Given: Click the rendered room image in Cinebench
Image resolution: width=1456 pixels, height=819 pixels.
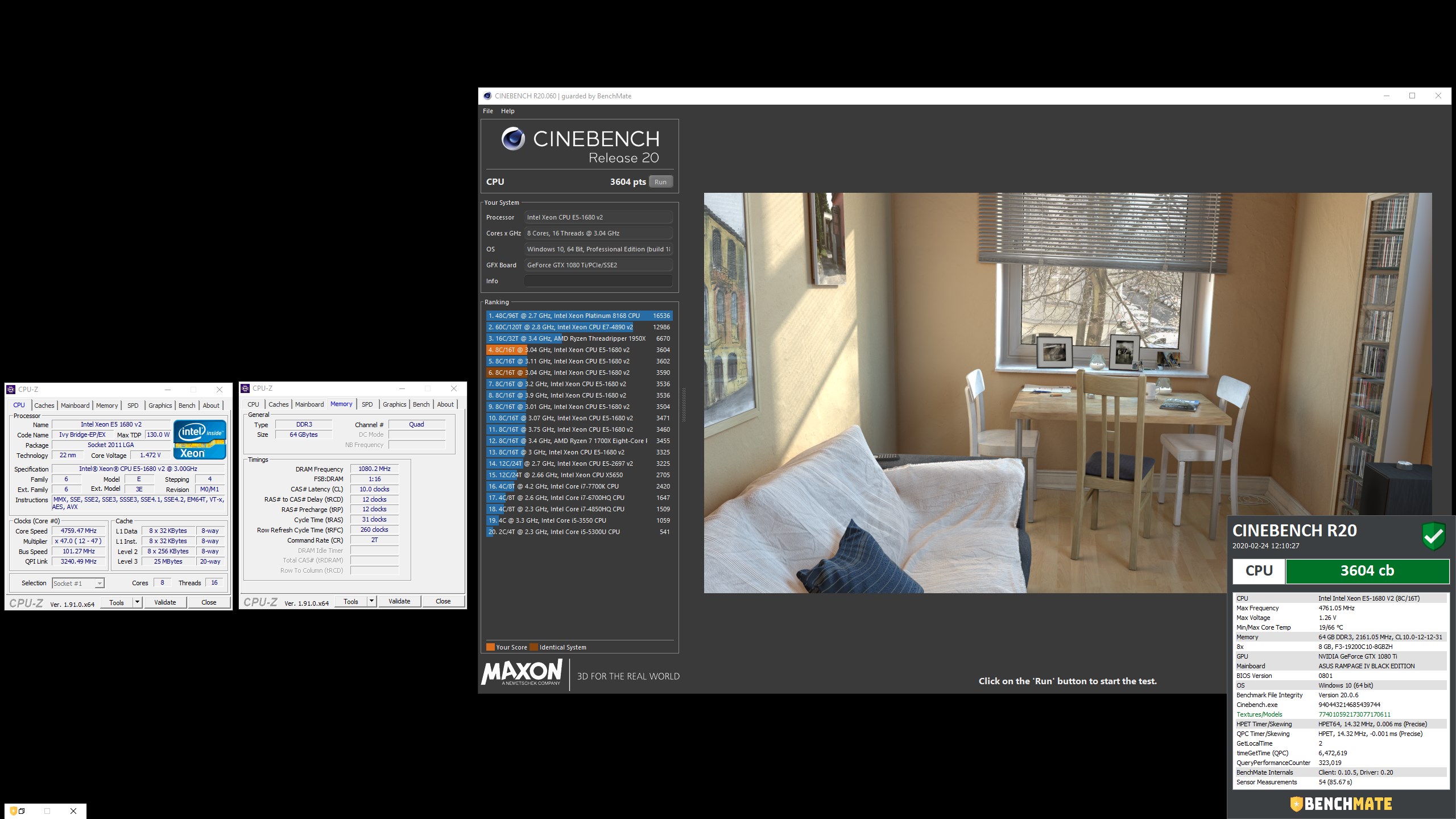Looking at the screenshot, I should (1068, 392).
